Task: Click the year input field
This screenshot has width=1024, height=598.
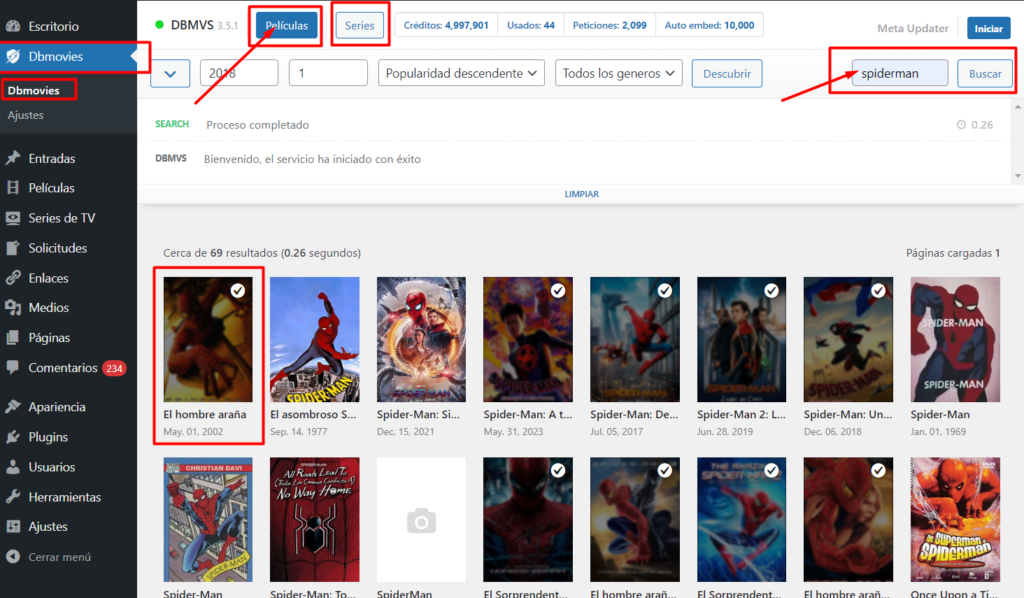Action: 239,73
